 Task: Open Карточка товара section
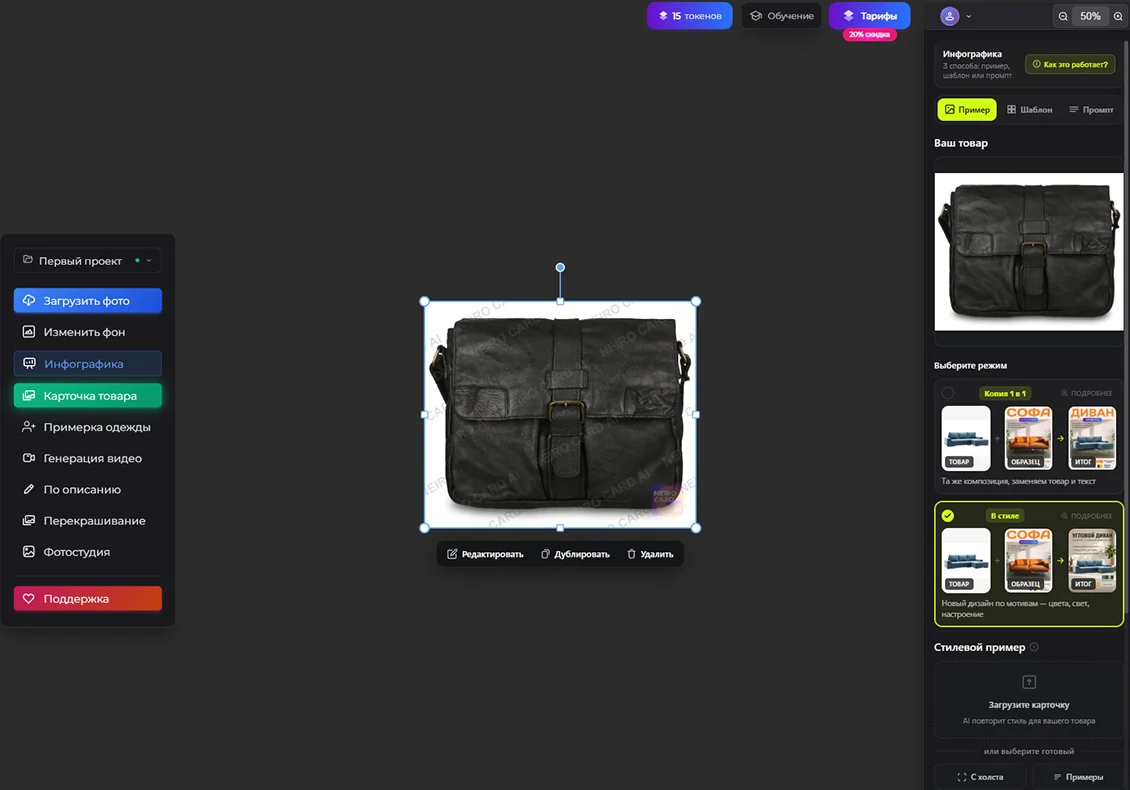(x=87, y=396)
